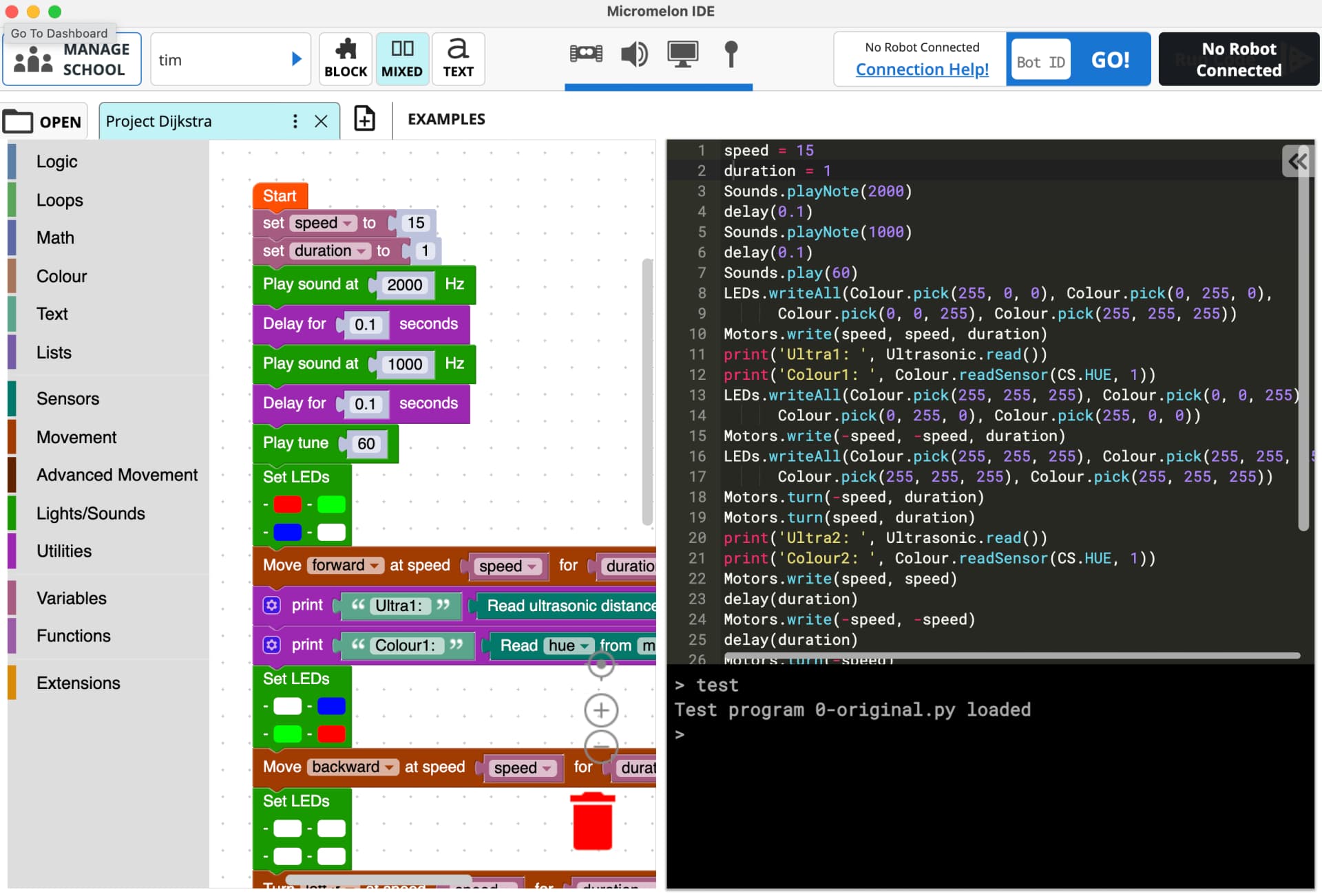Image resolution: width=1322 pixels, height=896 pixels.
Task: Click the robot icon in the toolbar
Action: coord(586,54)
